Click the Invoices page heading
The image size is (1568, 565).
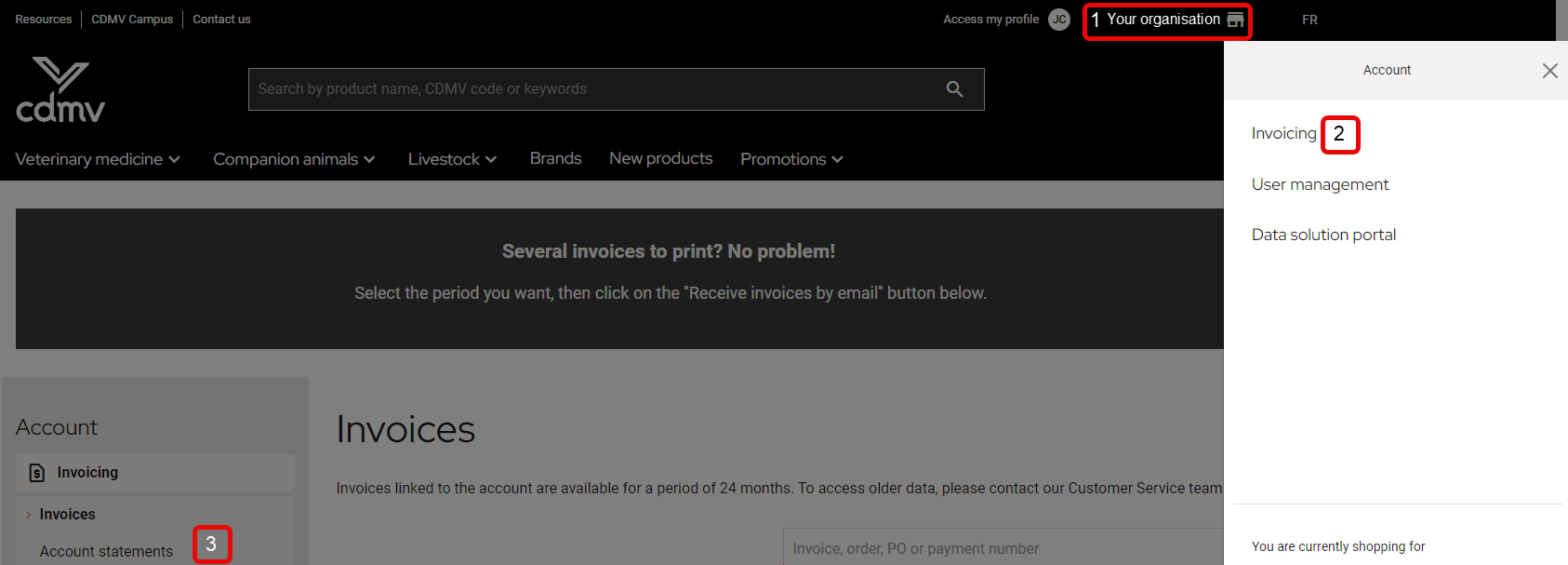click(405, 429)
